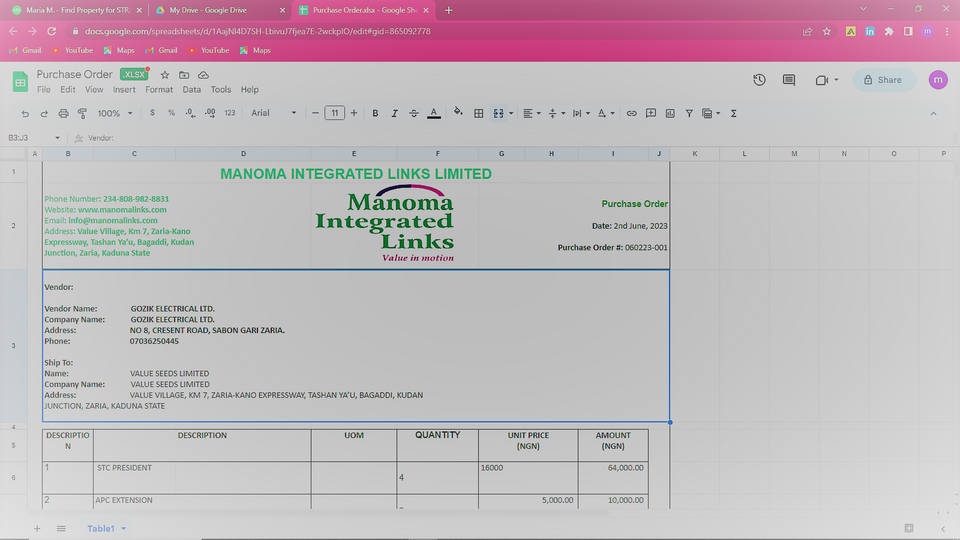This screenshot has height=540, width=960.
Task: Decrease font size with minus button
Action: tap(315, 113)
